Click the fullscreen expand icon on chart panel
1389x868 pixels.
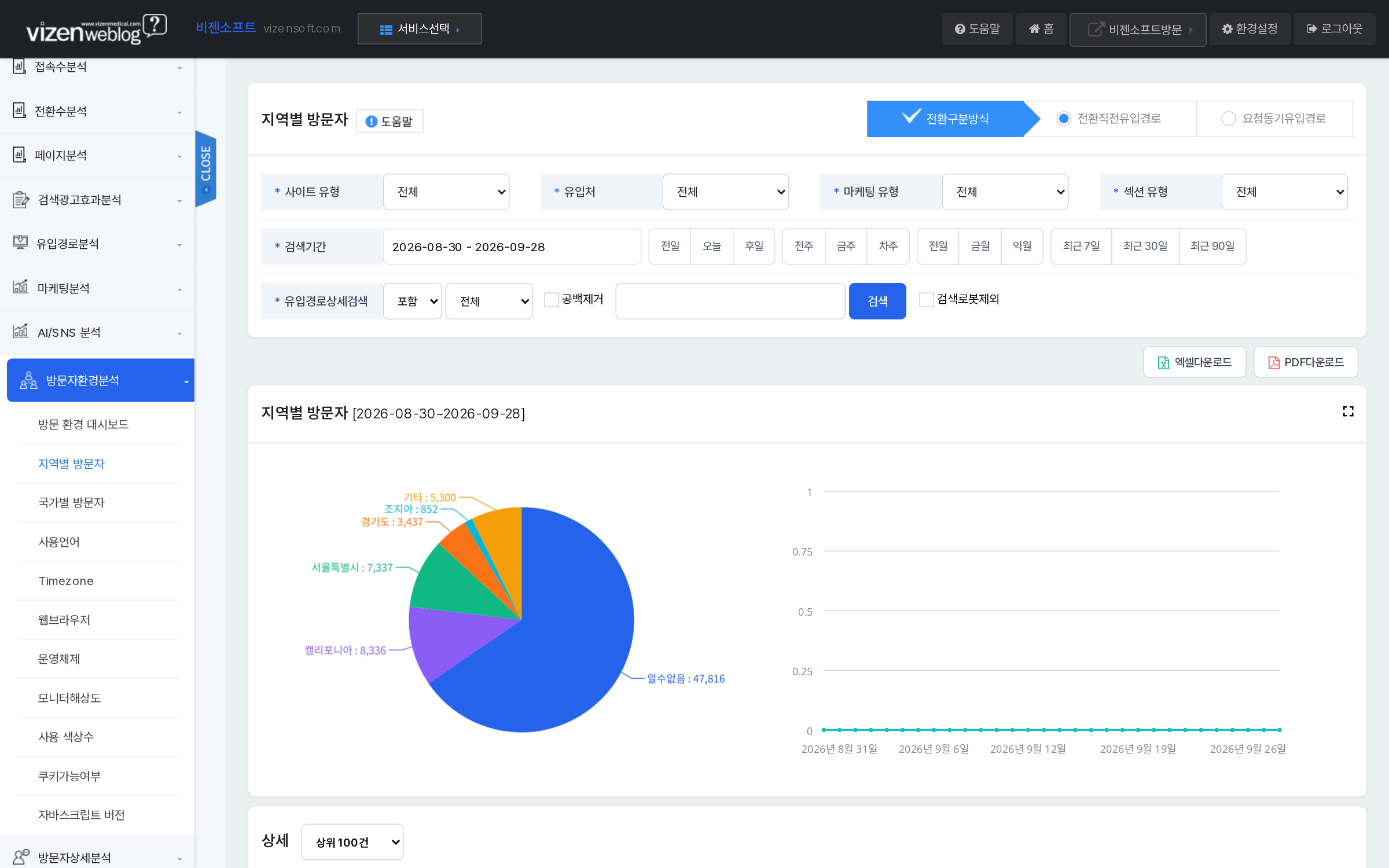(1348, 411)
